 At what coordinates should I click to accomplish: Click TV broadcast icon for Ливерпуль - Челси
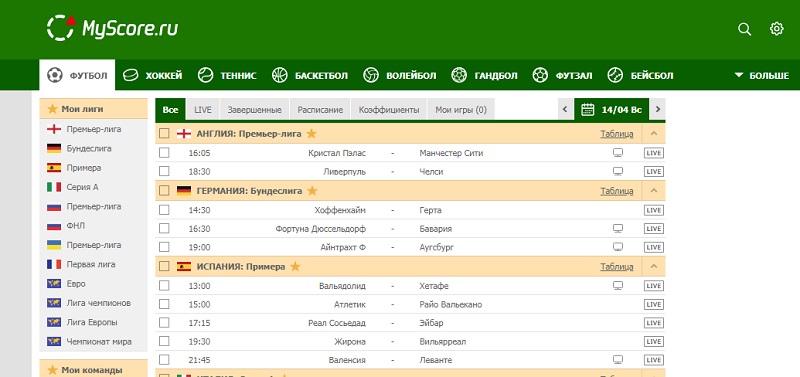[x=618, y=171]
